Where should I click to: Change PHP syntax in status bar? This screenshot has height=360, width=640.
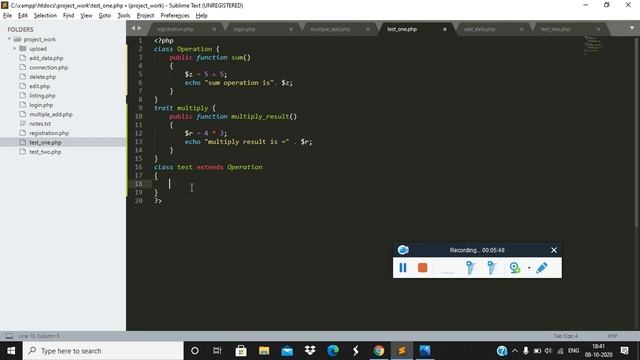(x=612, y=336)
